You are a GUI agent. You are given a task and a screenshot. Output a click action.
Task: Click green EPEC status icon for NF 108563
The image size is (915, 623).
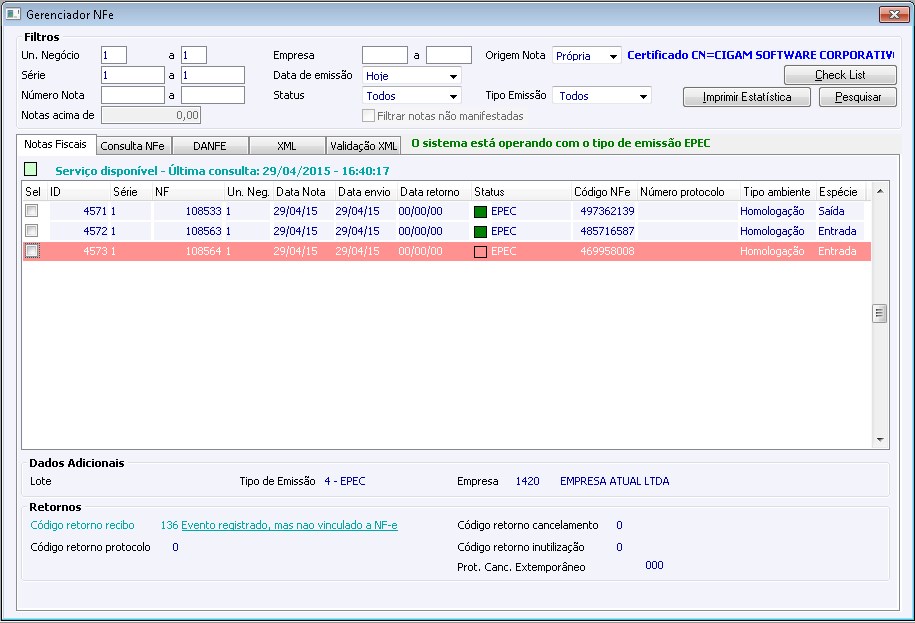coord(480,231)
